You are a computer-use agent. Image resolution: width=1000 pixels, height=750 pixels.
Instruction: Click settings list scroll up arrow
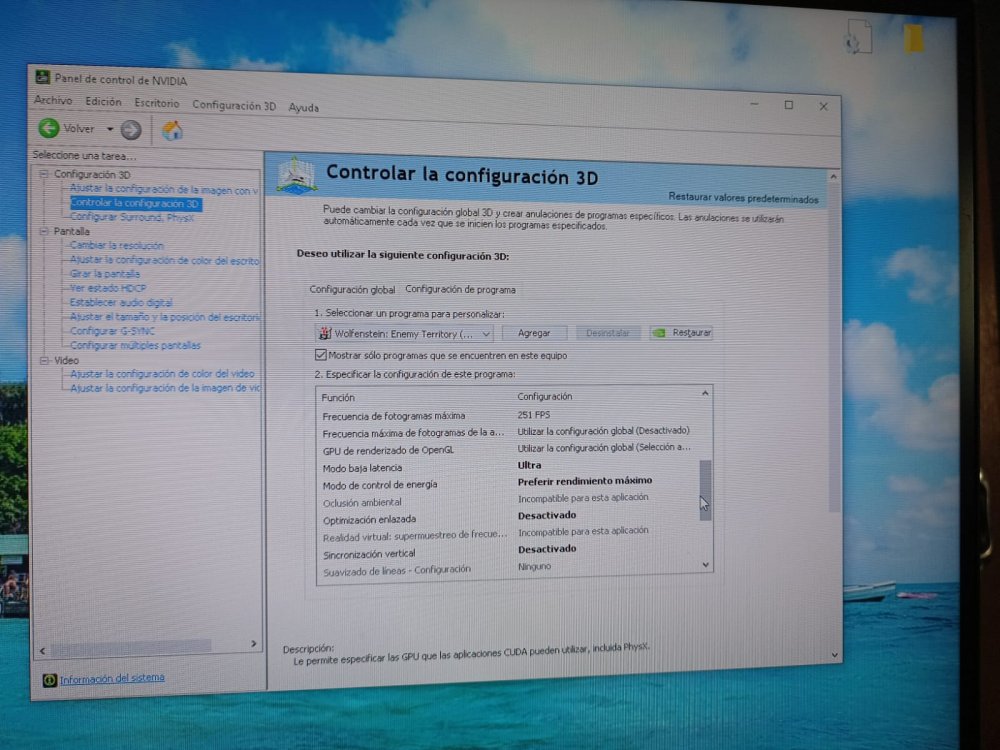coord(705,393)
